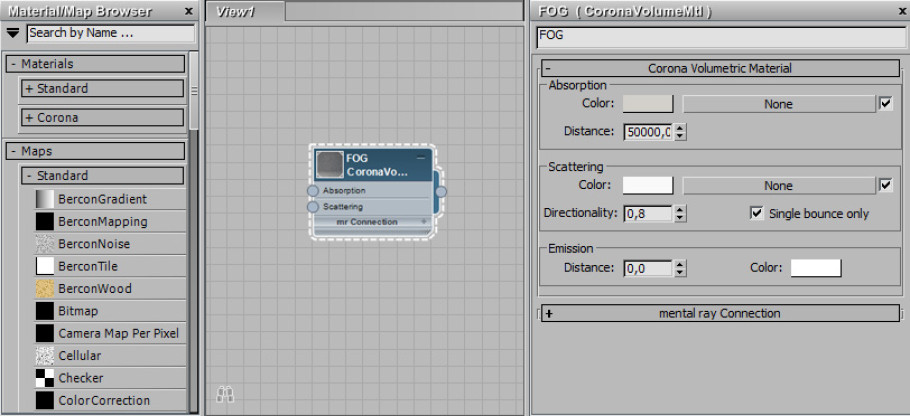The width and height of the screenshot is (910, 416).
Task: Select the ColorCorrection label
Action: 104,400
